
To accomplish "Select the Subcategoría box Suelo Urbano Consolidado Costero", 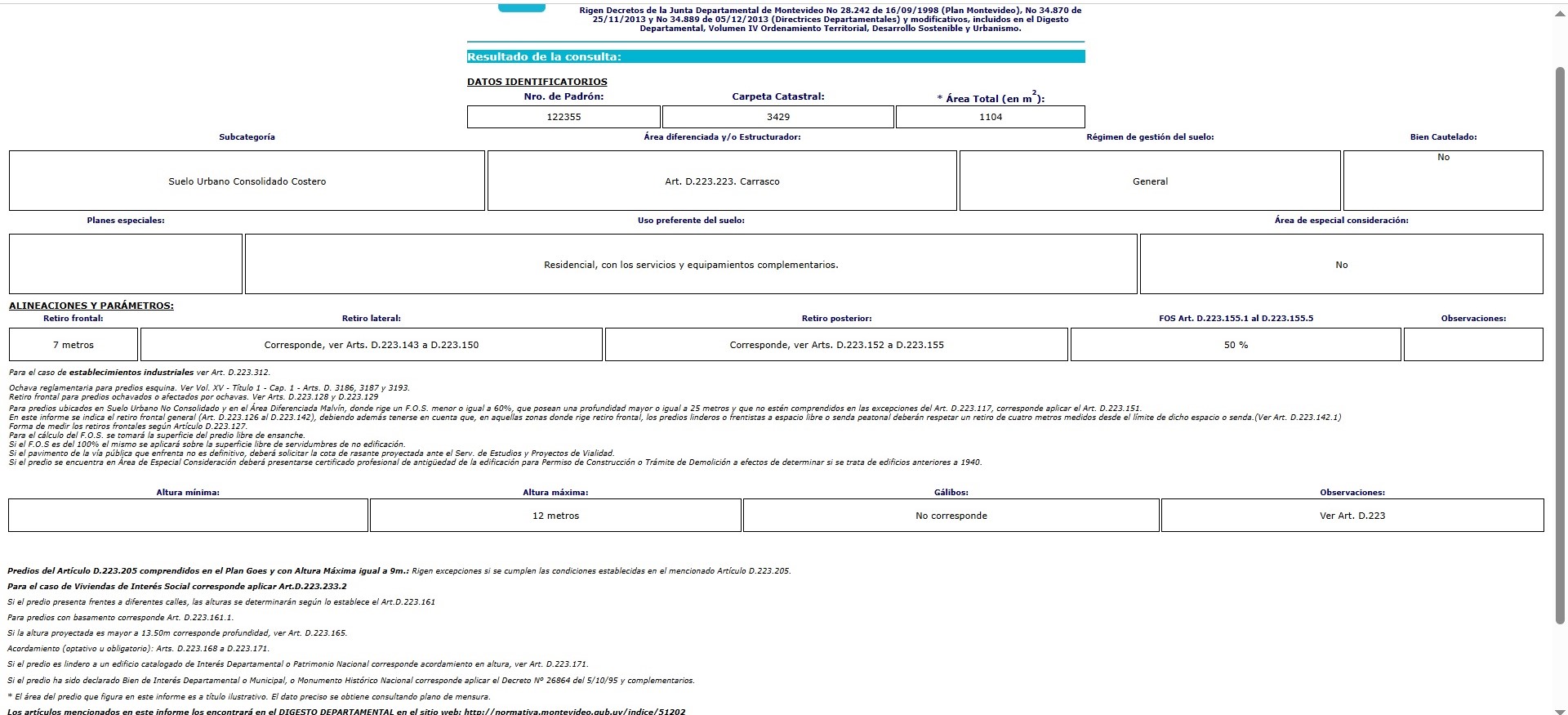I will click(x=247, y=181).
